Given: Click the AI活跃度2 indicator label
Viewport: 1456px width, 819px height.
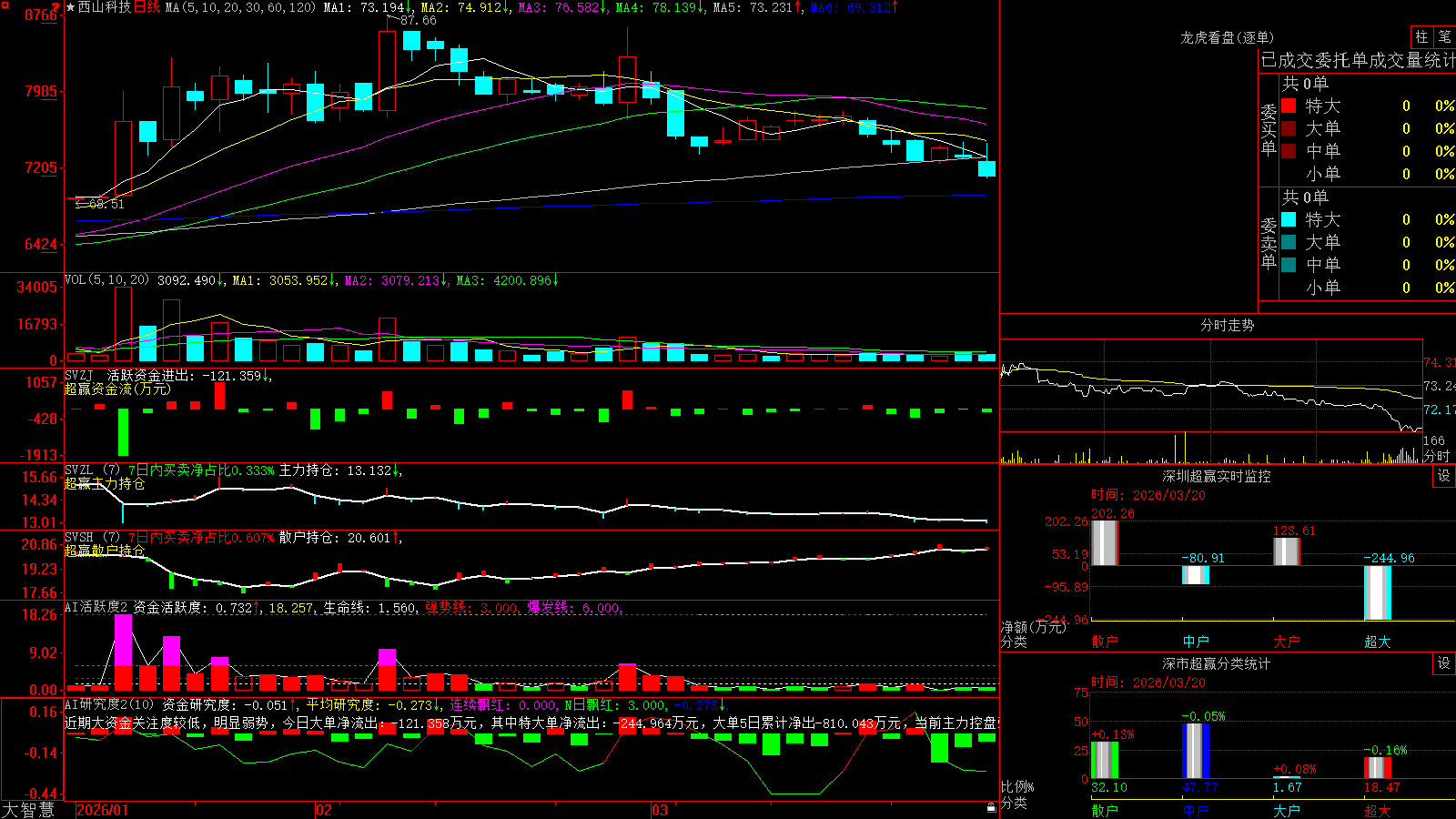Looking at the screenshot, I should pos(96,608).
